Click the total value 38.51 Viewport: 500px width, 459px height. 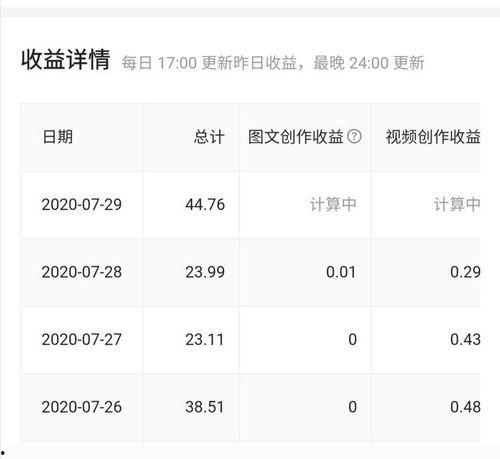pyautogui.click(x=204, y=407)
